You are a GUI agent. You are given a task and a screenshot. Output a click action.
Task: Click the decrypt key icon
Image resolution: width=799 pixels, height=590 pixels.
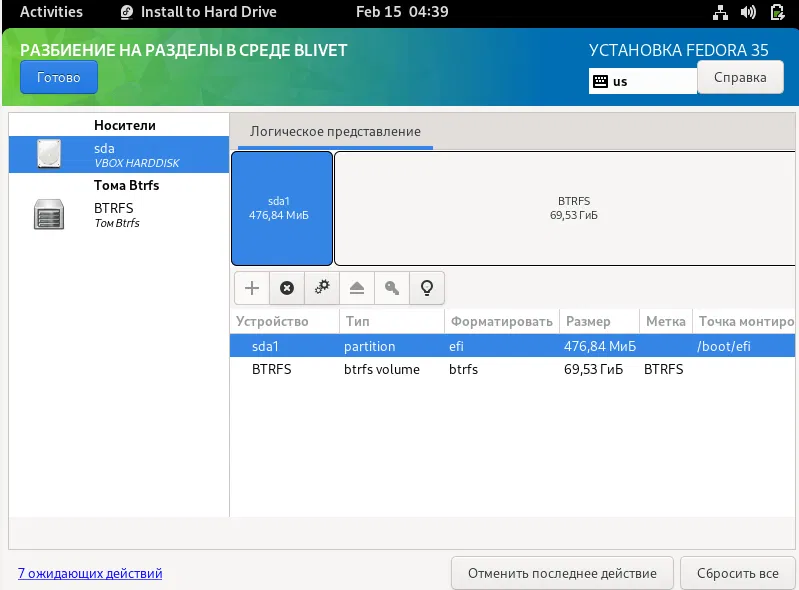[392, 288]
